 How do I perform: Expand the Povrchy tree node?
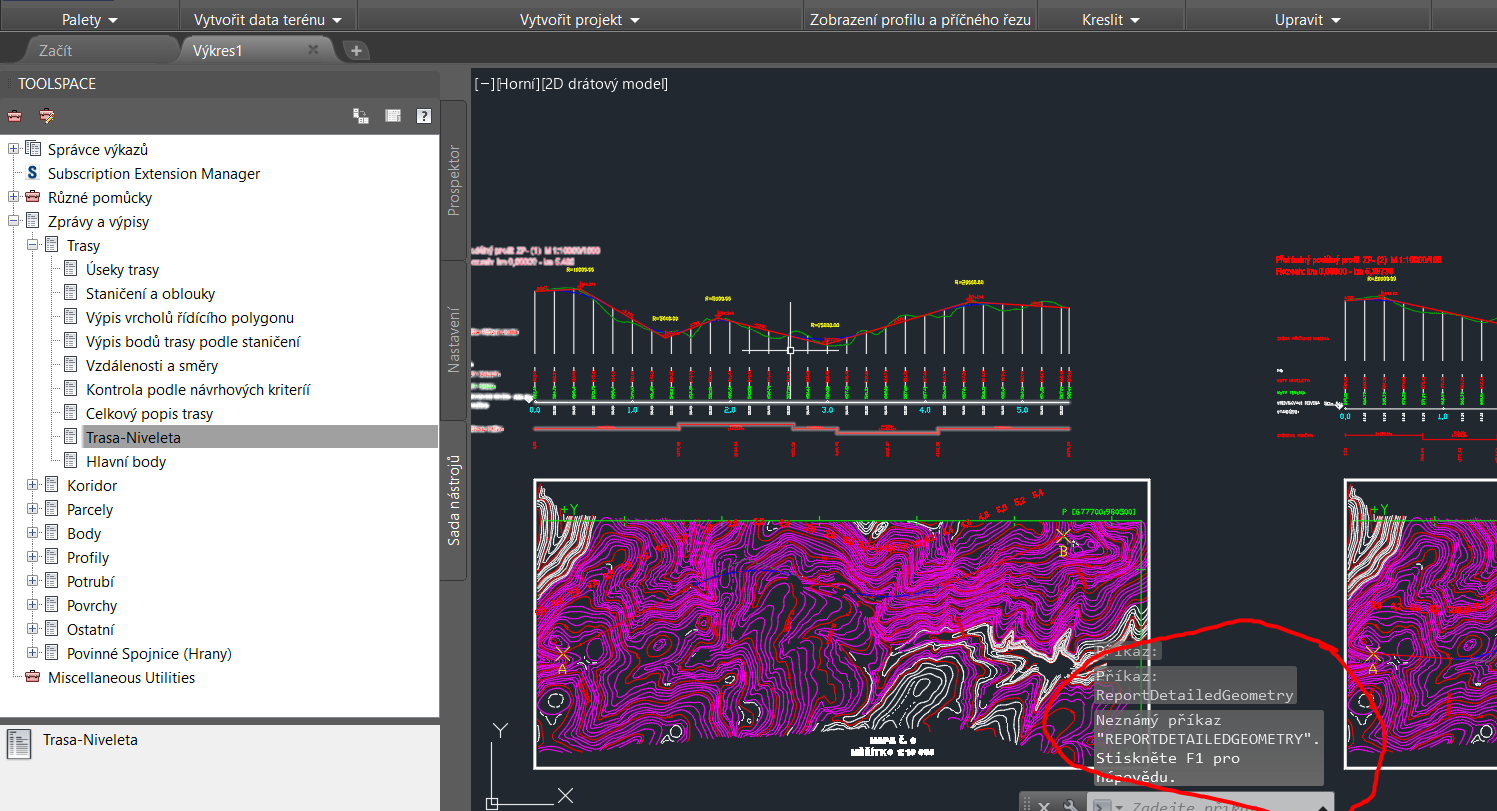pyautogui.click(x=33, y=606)
